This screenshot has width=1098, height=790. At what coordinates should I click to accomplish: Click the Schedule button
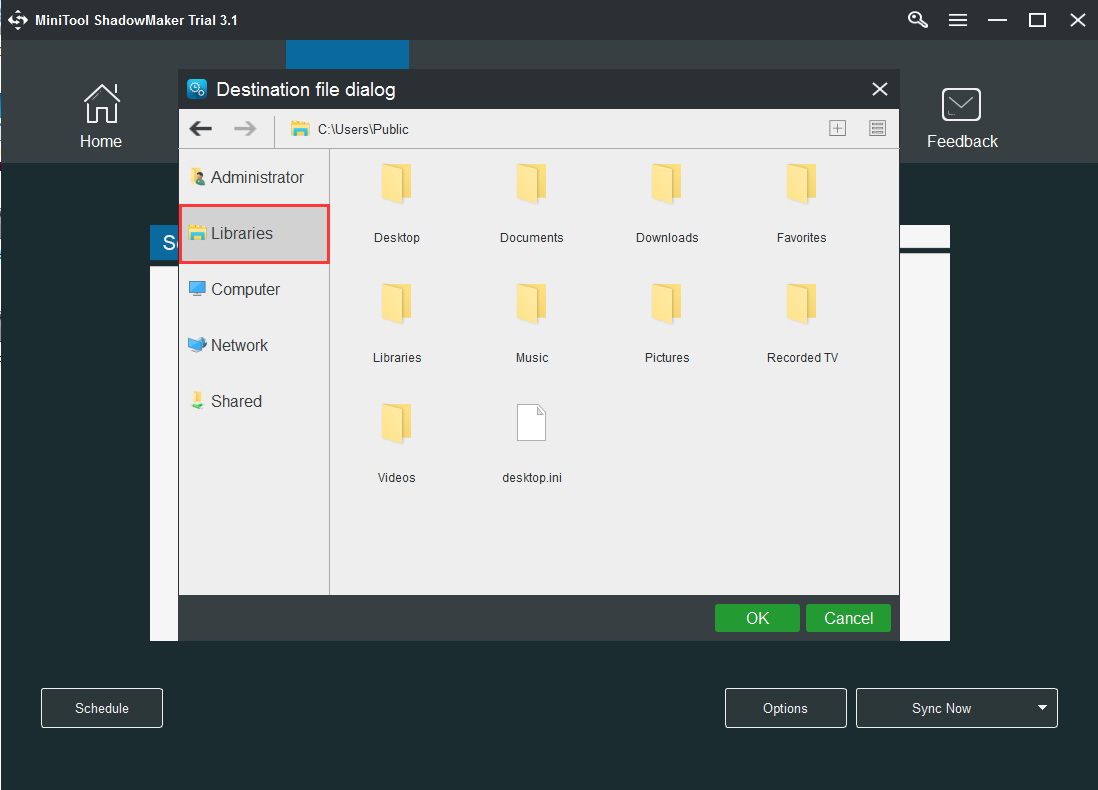102,708
